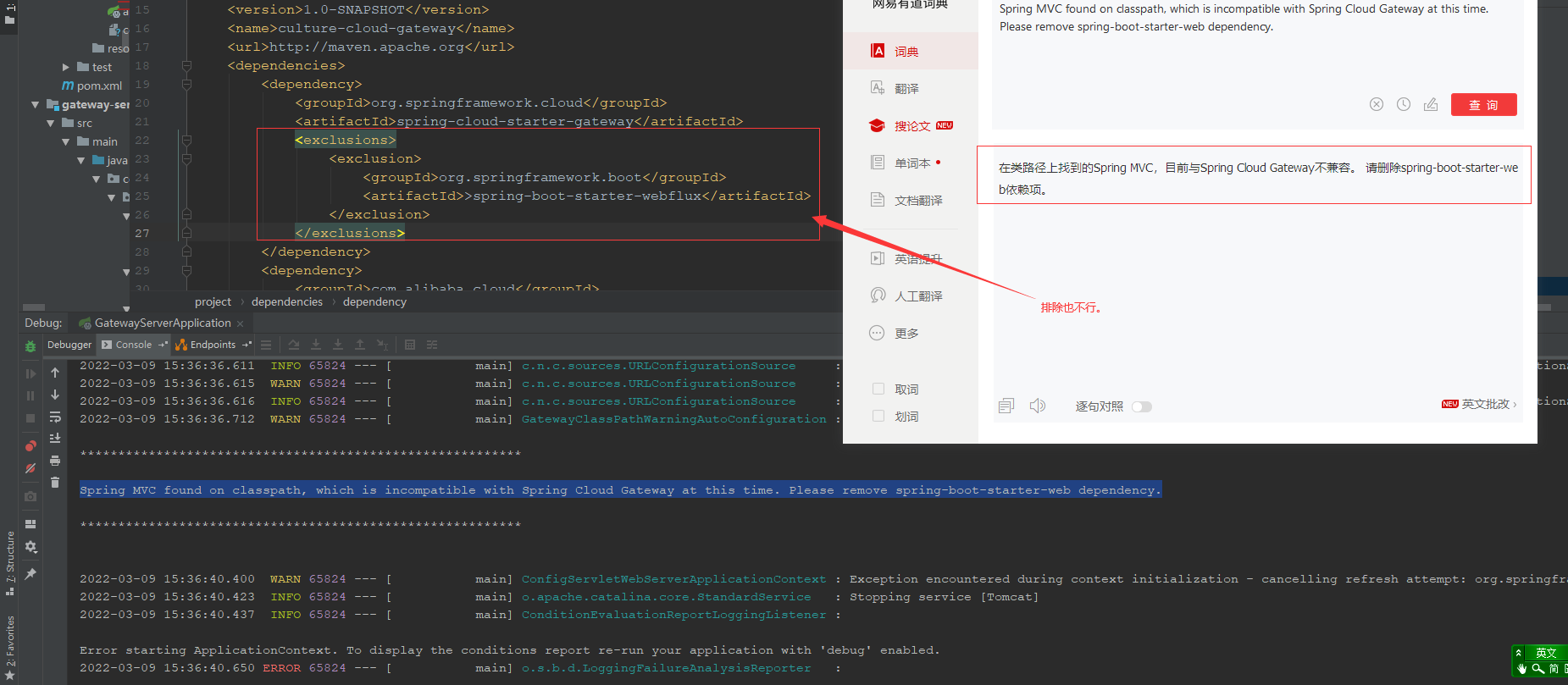Viewport: 1568px width, 685px height.
Task: Switch to the Endpoints tab
Action: (x=213, y=345)
